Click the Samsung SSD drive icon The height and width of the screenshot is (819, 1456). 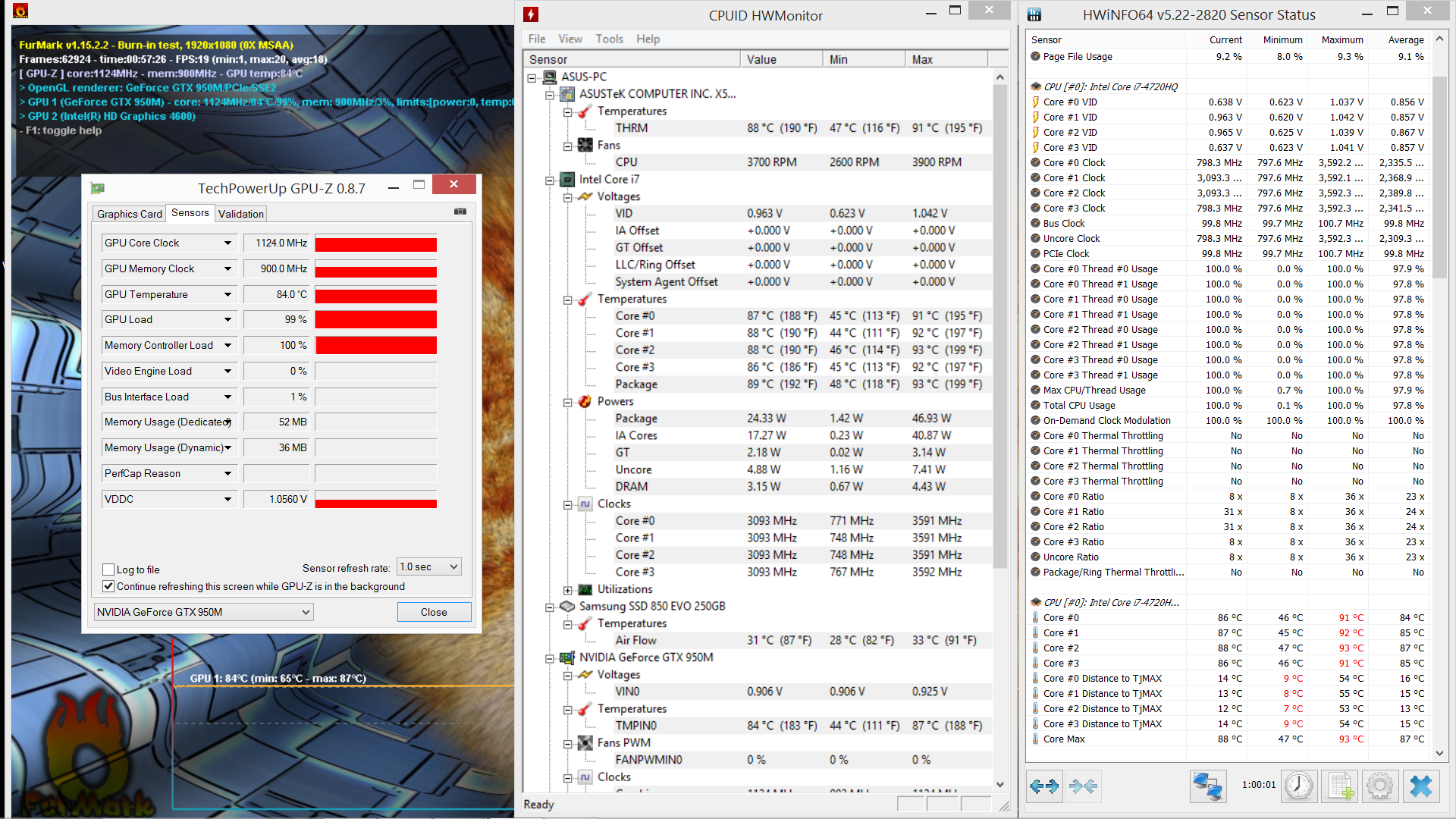click(x=567, y=606)
